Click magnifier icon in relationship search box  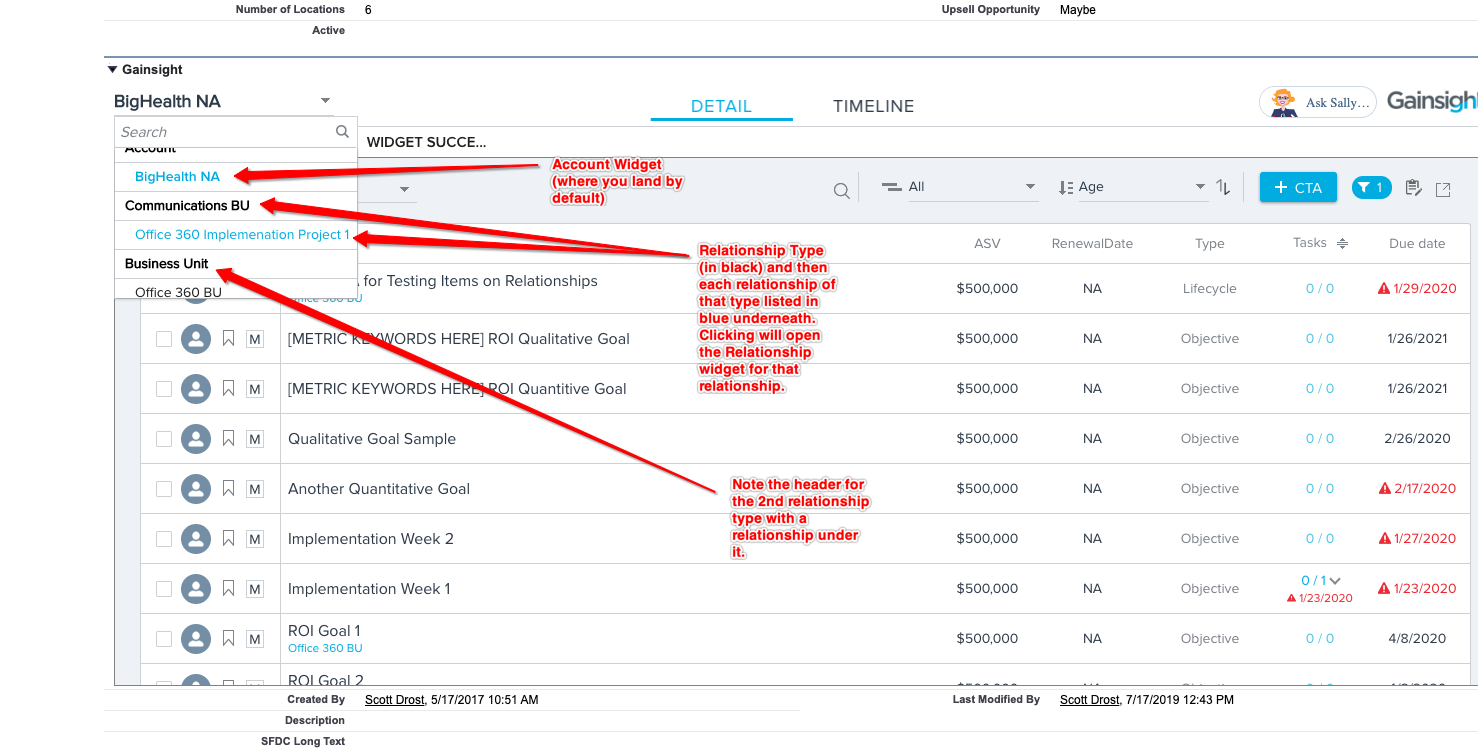point(342,131)
